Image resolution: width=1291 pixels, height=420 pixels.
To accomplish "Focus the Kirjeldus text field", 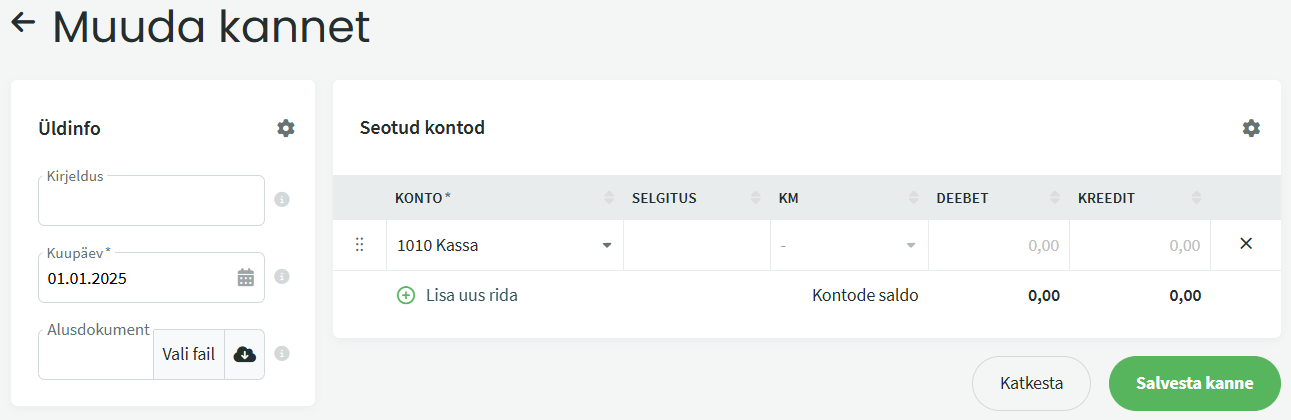I will 151,203.
